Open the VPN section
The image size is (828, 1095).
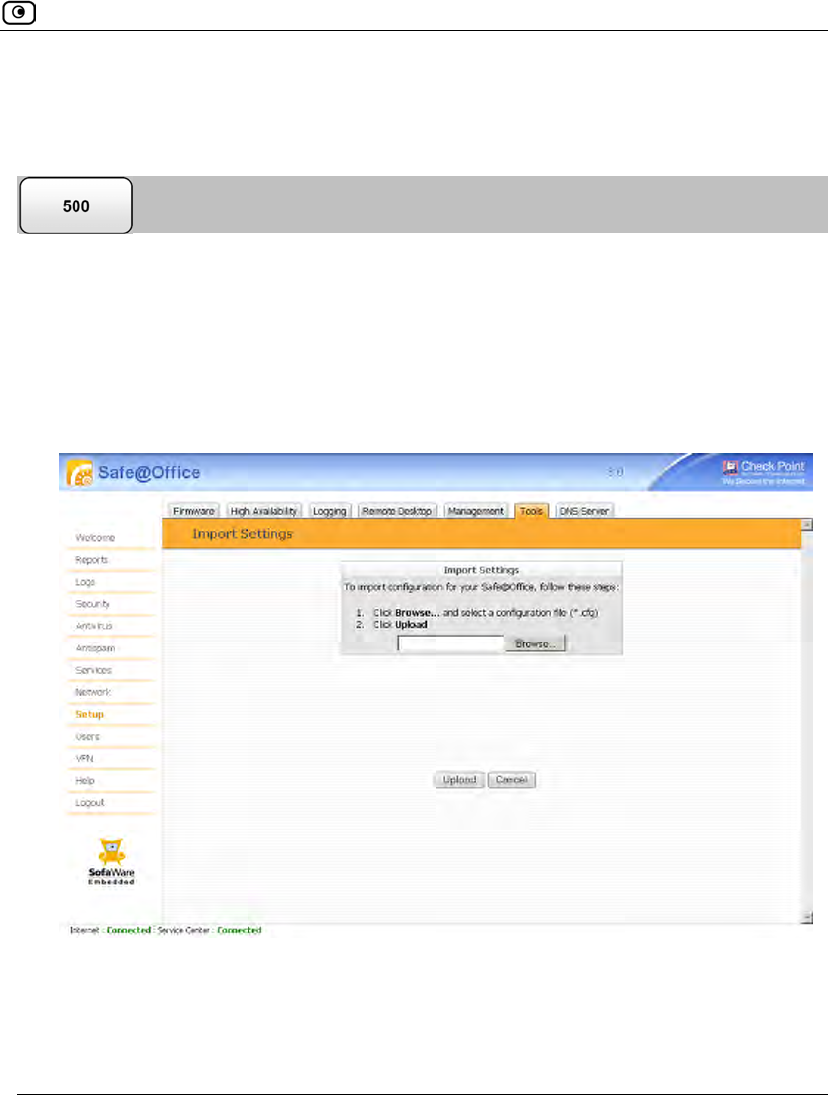[x=84, y=758]
